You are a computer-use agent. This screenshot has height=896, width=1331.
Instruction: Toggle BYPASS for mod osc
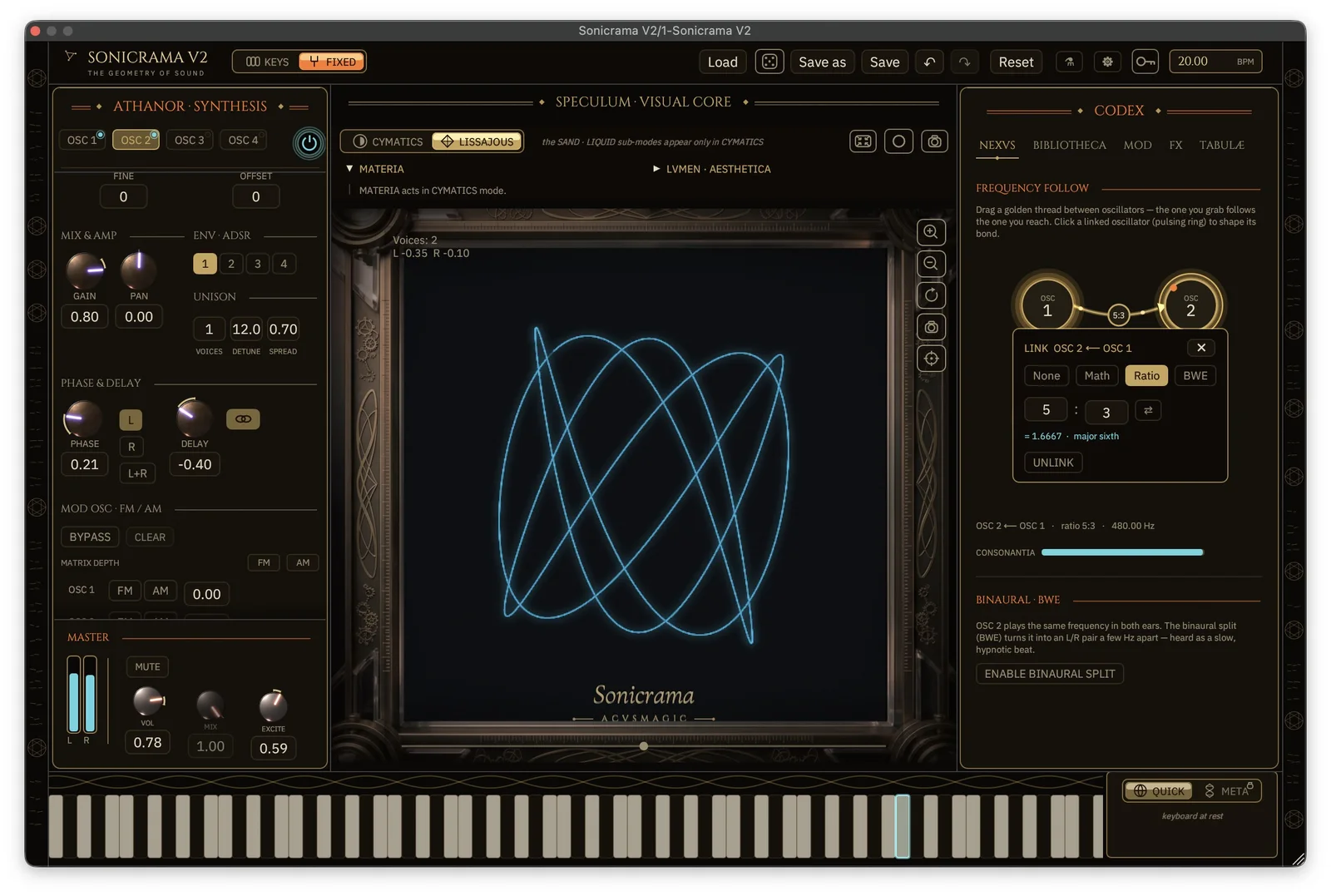pos(90,537)
